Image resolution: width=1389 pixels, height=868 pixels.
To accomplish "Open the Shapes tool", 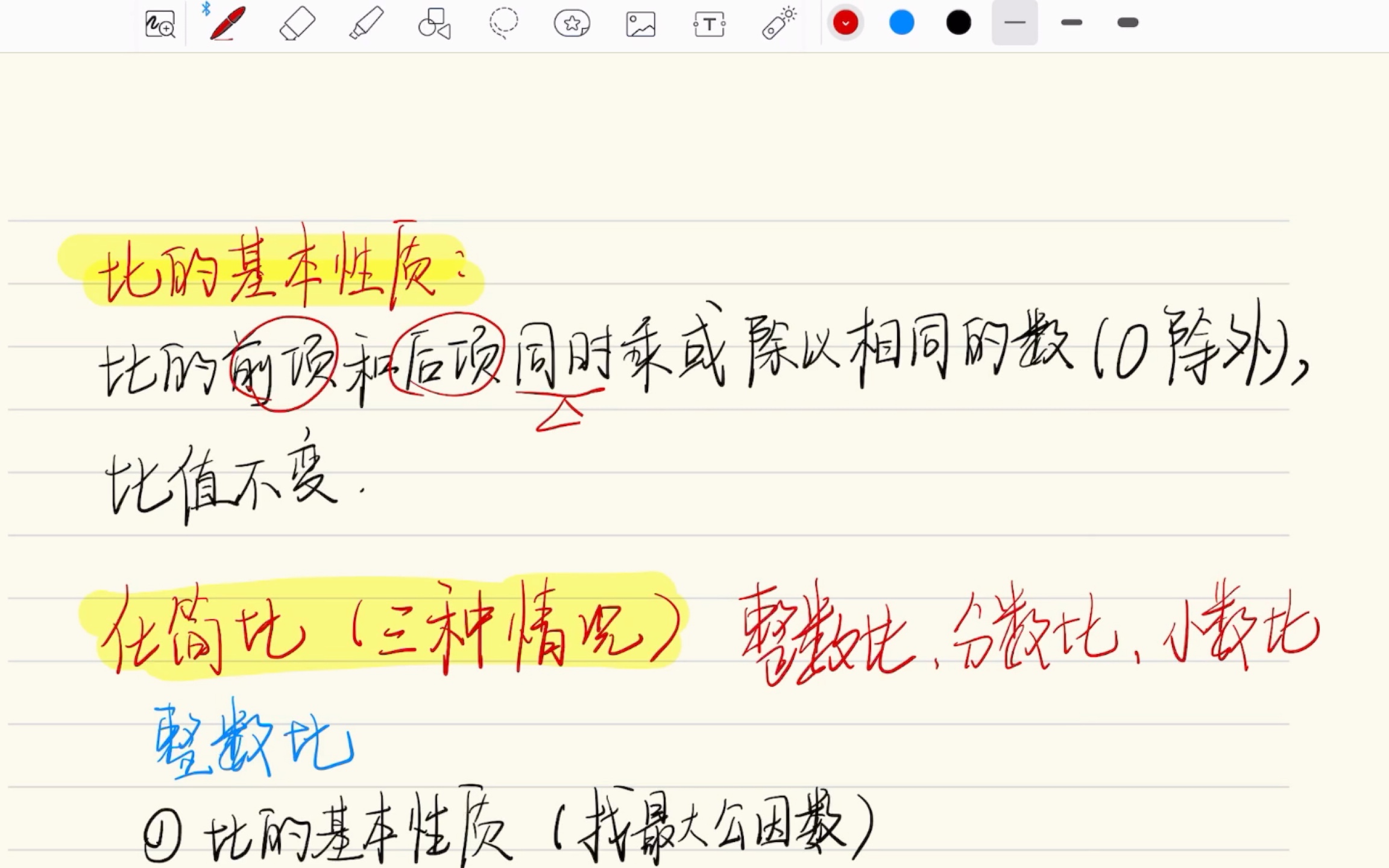I will click(433, 23).
